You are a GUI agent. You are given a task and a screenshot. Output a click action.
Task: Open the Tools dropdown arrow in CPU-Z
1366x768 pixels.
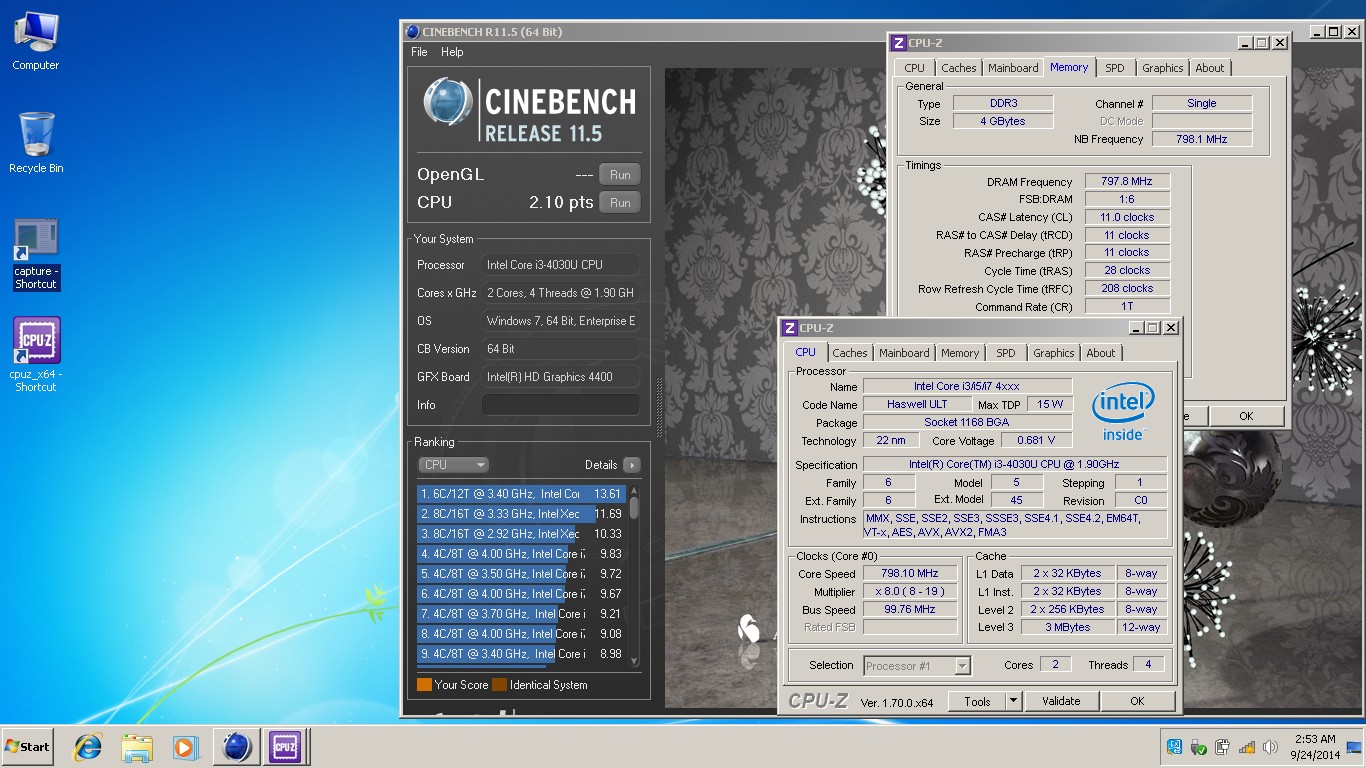pos(1013,701)
